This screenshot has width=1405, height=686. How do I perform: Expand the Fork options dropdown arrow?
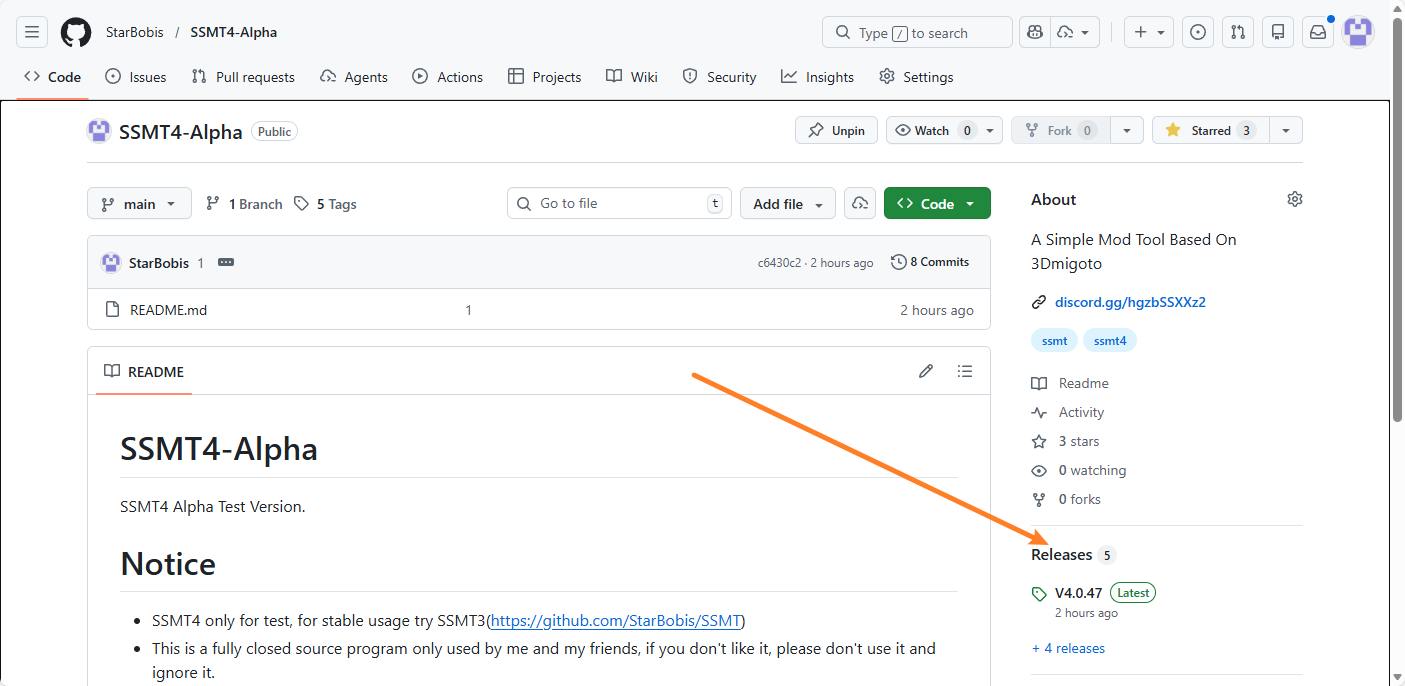[x=1127, y=130]
